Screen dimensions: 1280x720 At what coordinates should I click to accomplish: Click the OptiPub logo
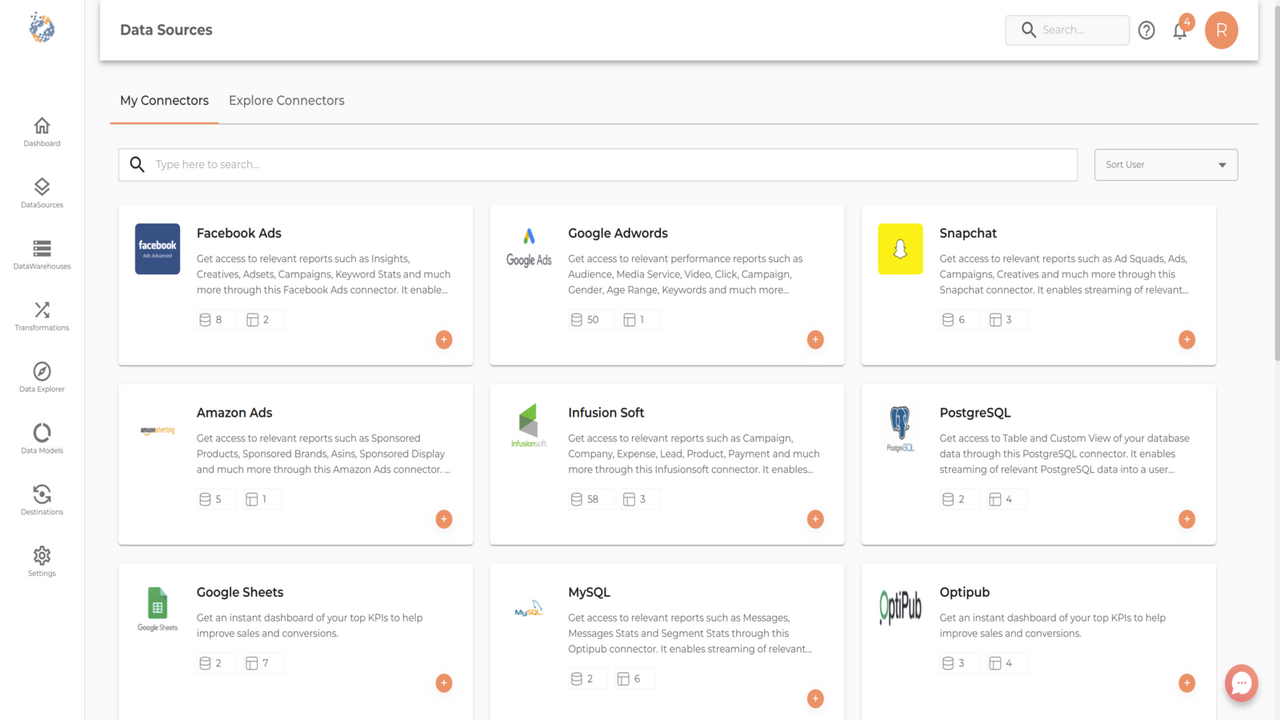900,607
